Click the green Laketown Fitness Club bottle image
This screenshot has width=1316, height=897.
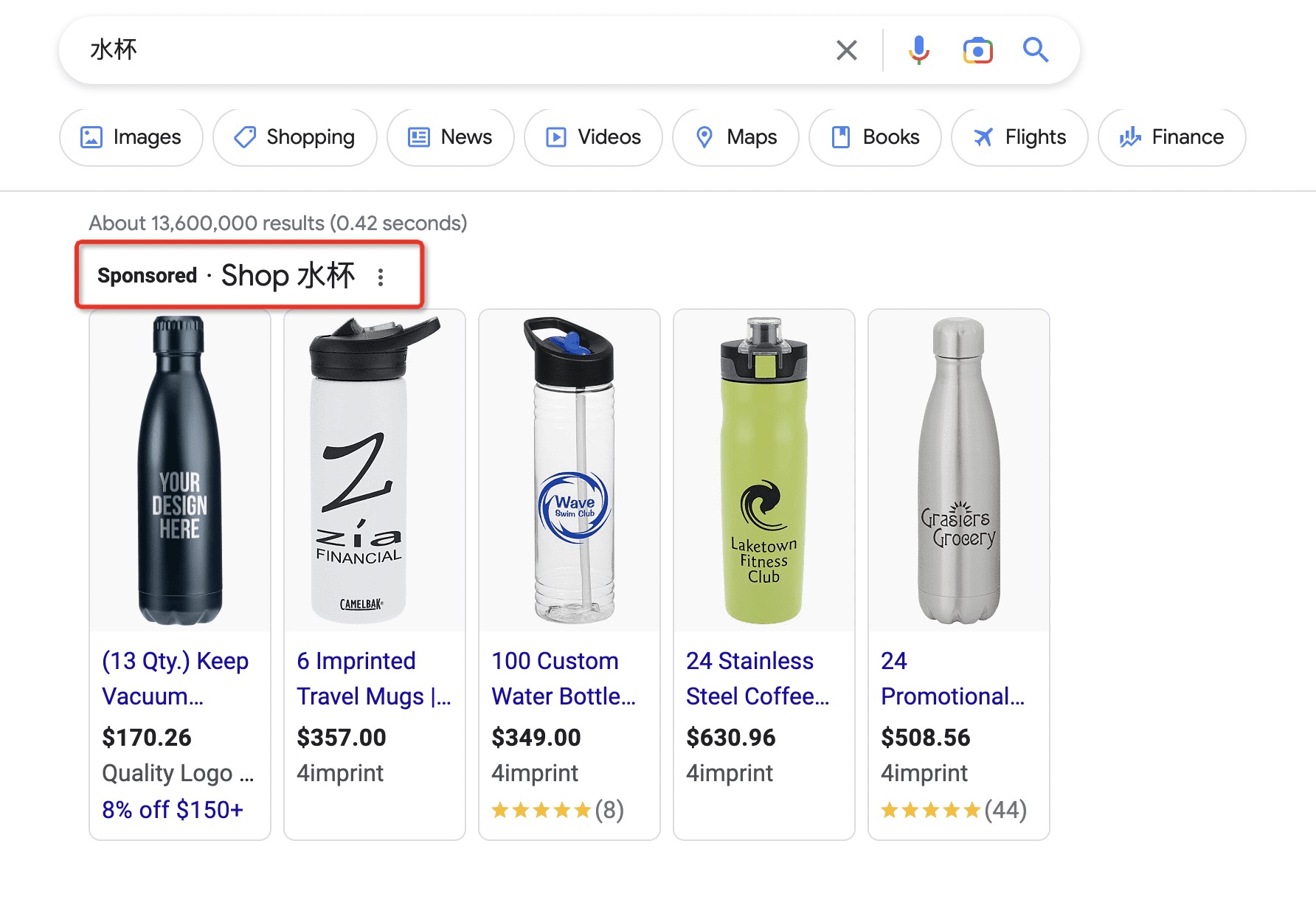(763, 471)
